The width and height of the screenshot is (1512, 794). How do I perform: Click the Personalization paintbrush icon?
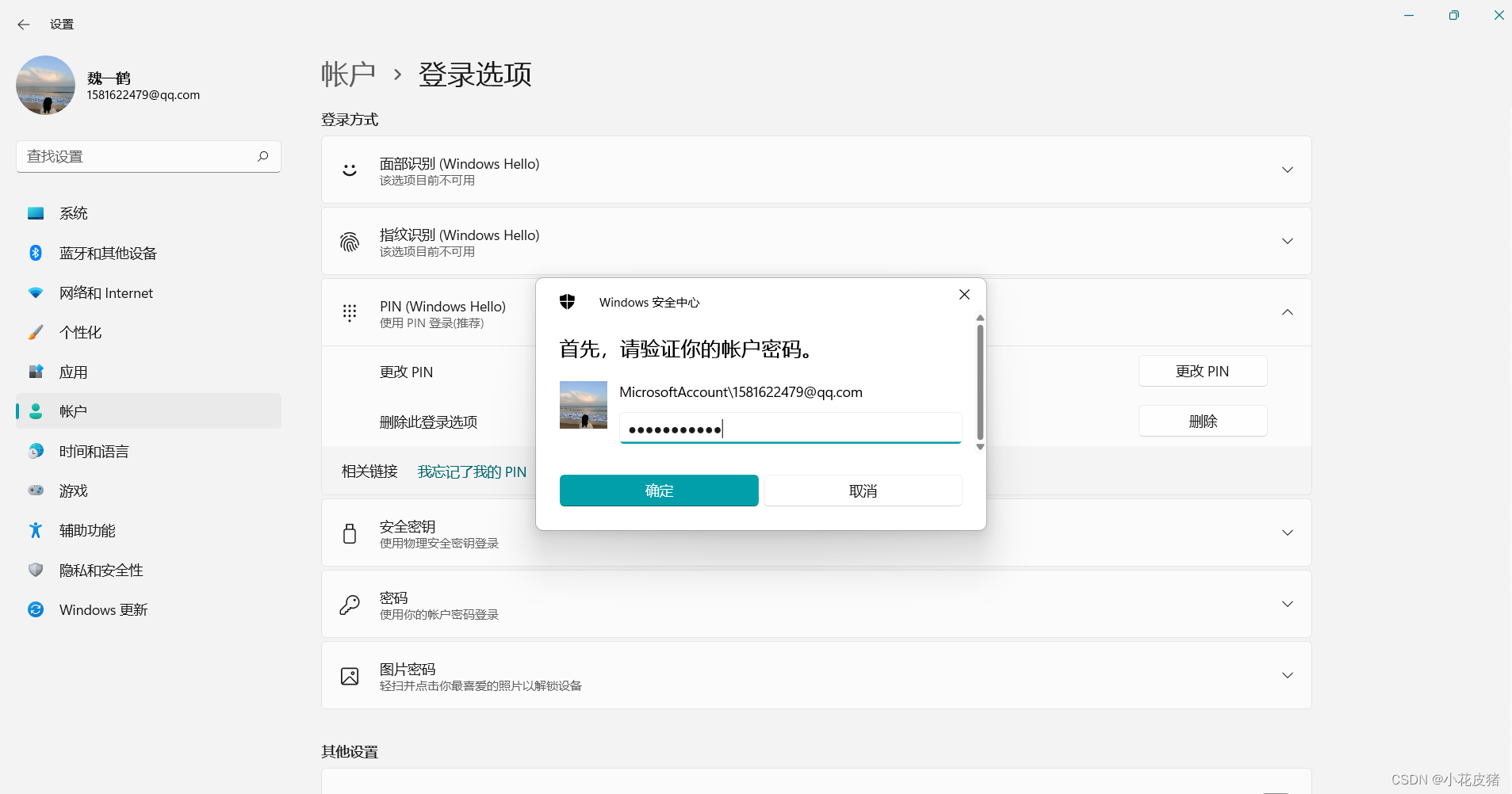pyautogui.click(x=36, y=332)
